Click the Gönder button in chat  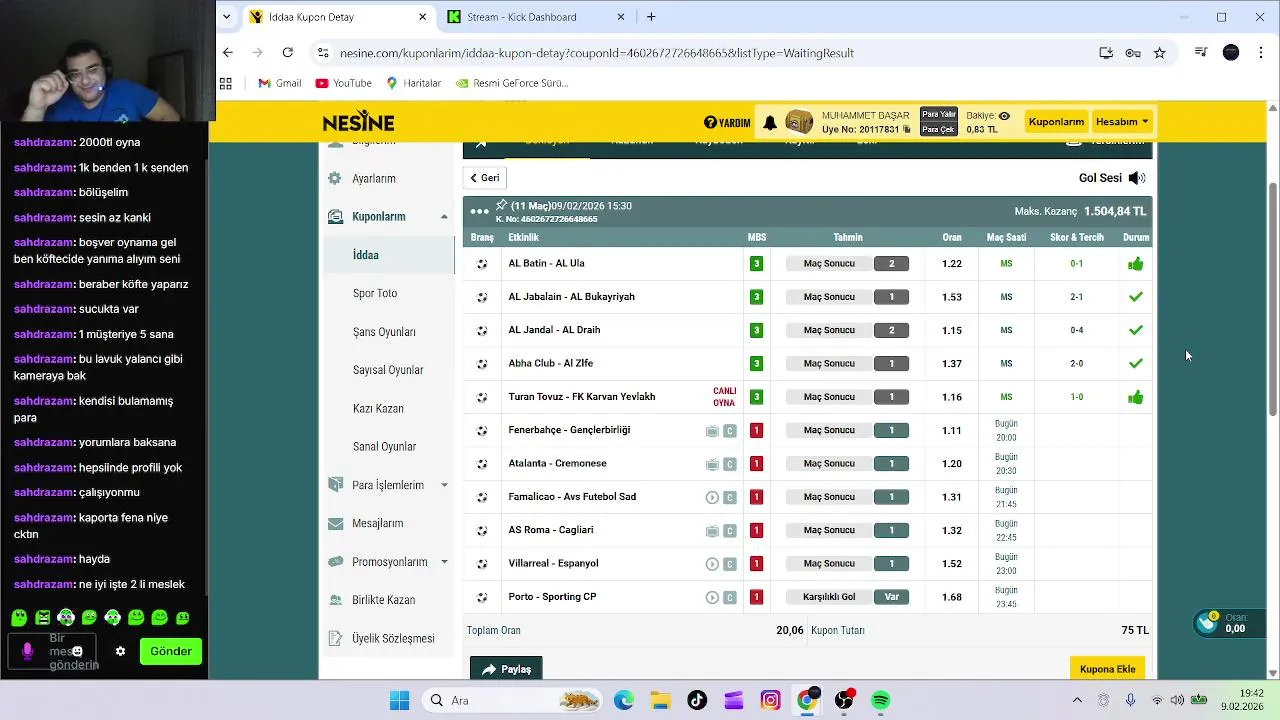coord(171,651)
